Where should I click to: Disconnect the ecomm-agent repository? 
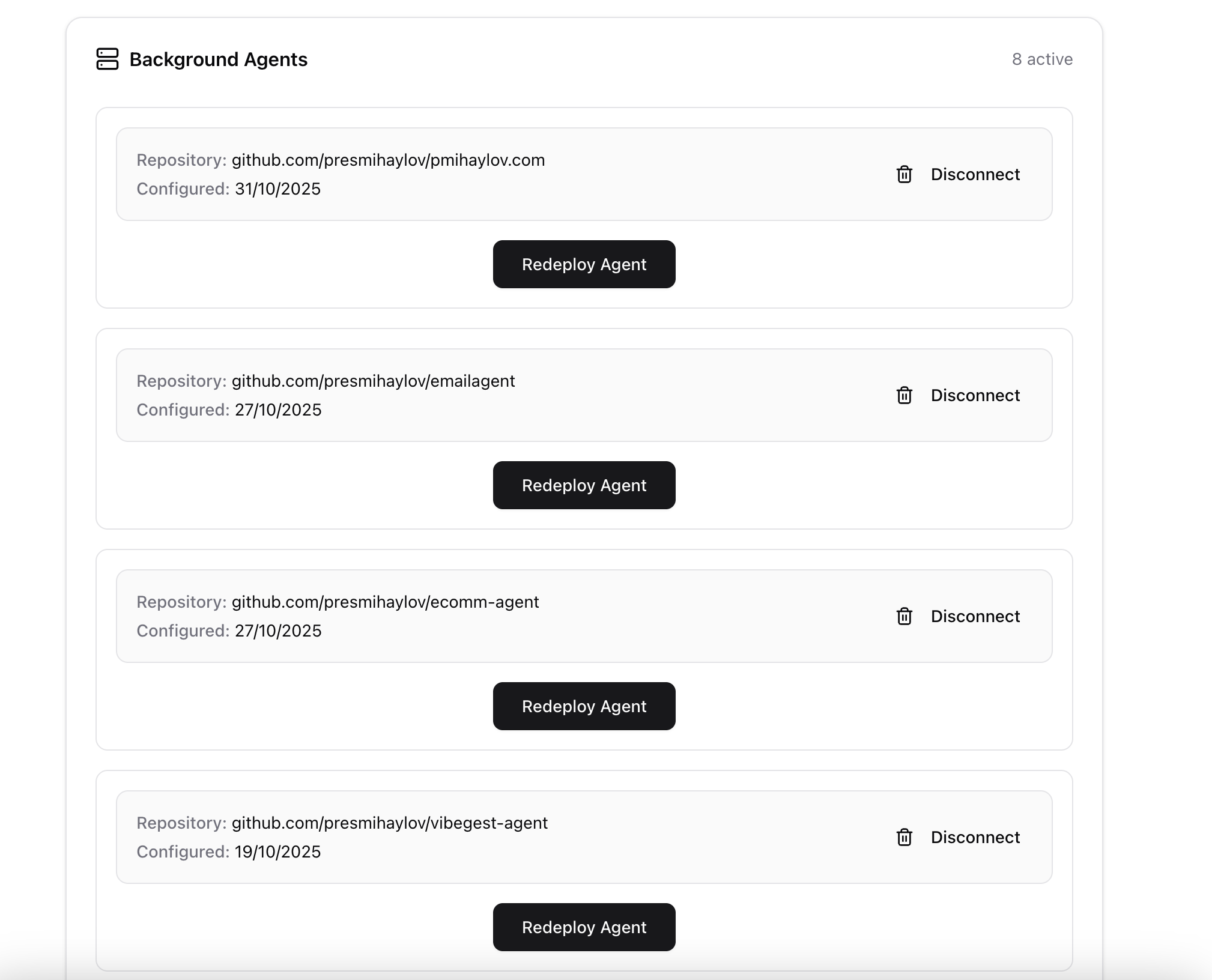coord(975,617)
